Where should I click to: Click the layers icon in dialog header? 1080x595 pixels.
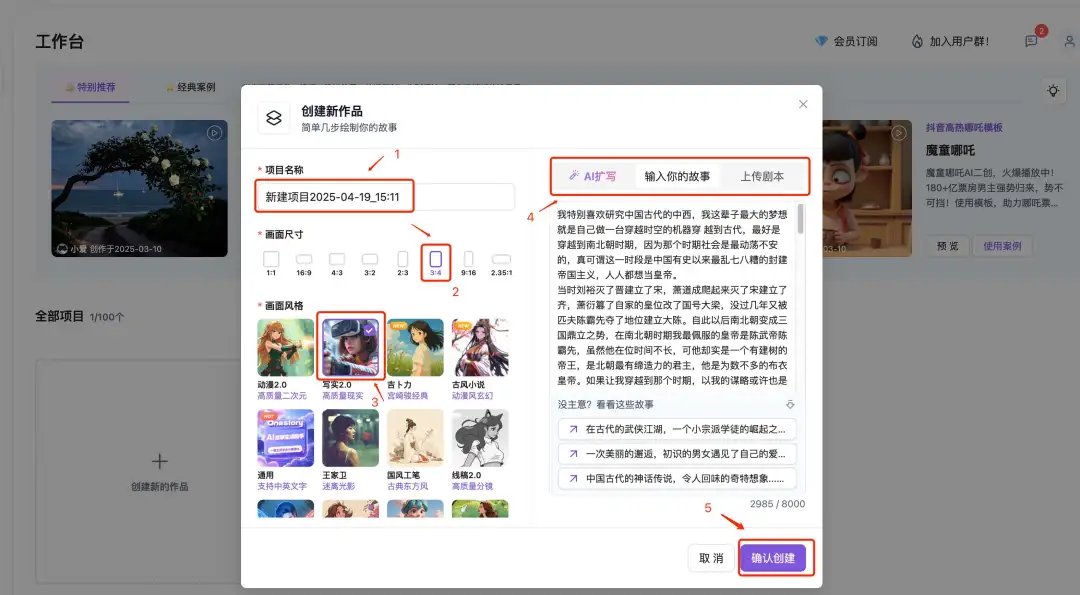[273, 118]
